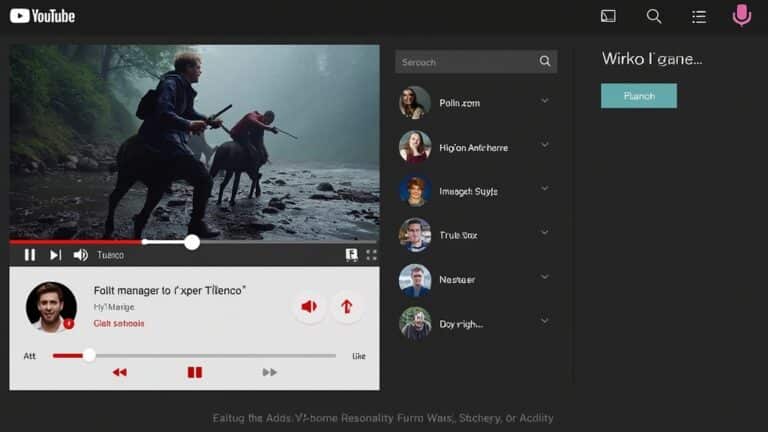Open the list menu icon in header
The width and height of the screenshot is (768, 432).
coord(699,17)
